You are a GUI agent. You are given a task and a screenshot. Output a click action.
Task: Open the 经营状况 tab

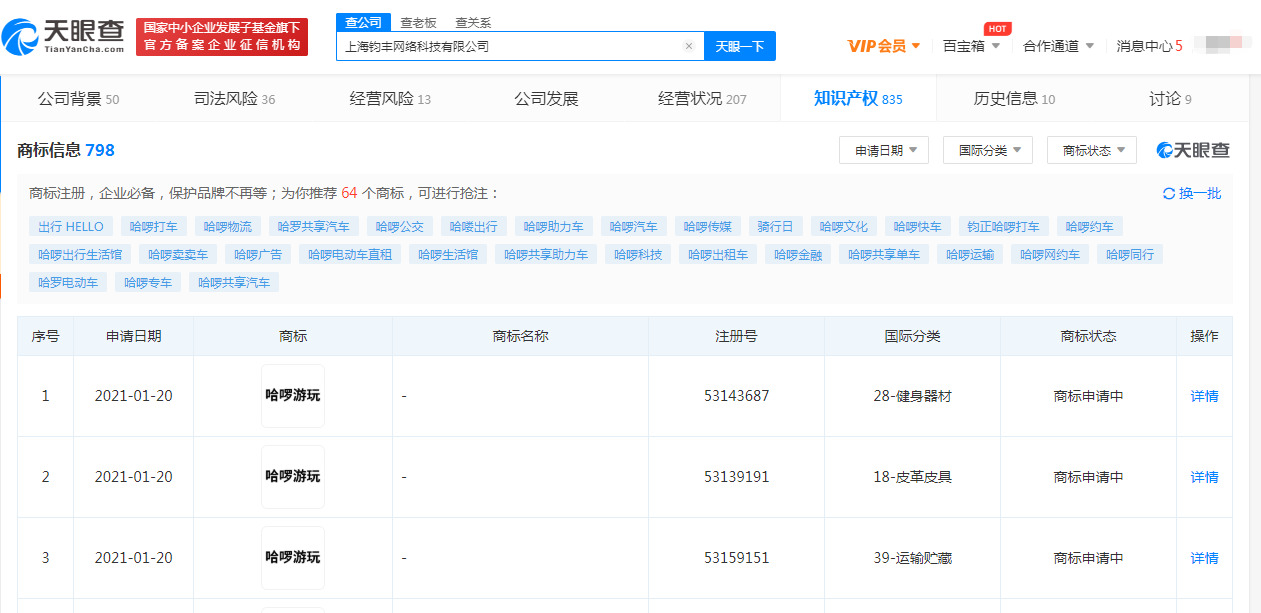coord(702,98)
